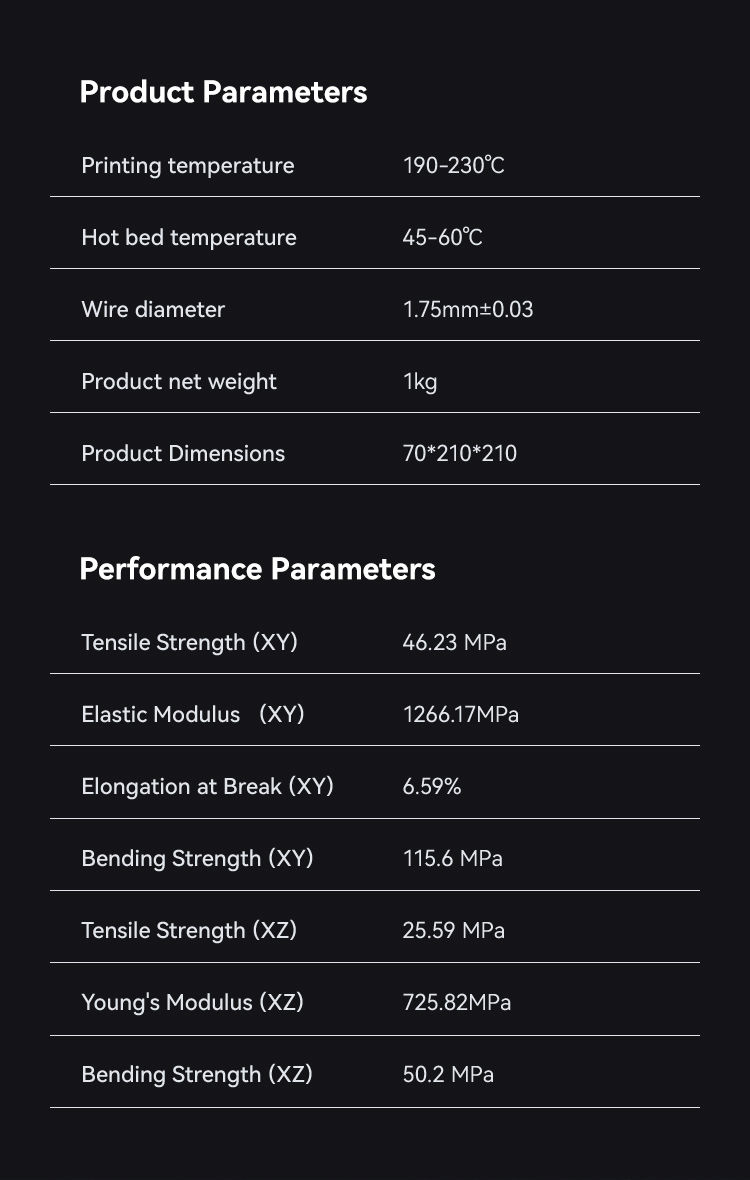Select the Hot bed temperature label
The width and height of the screenshot is (750, 1180).
pos(189,238)
